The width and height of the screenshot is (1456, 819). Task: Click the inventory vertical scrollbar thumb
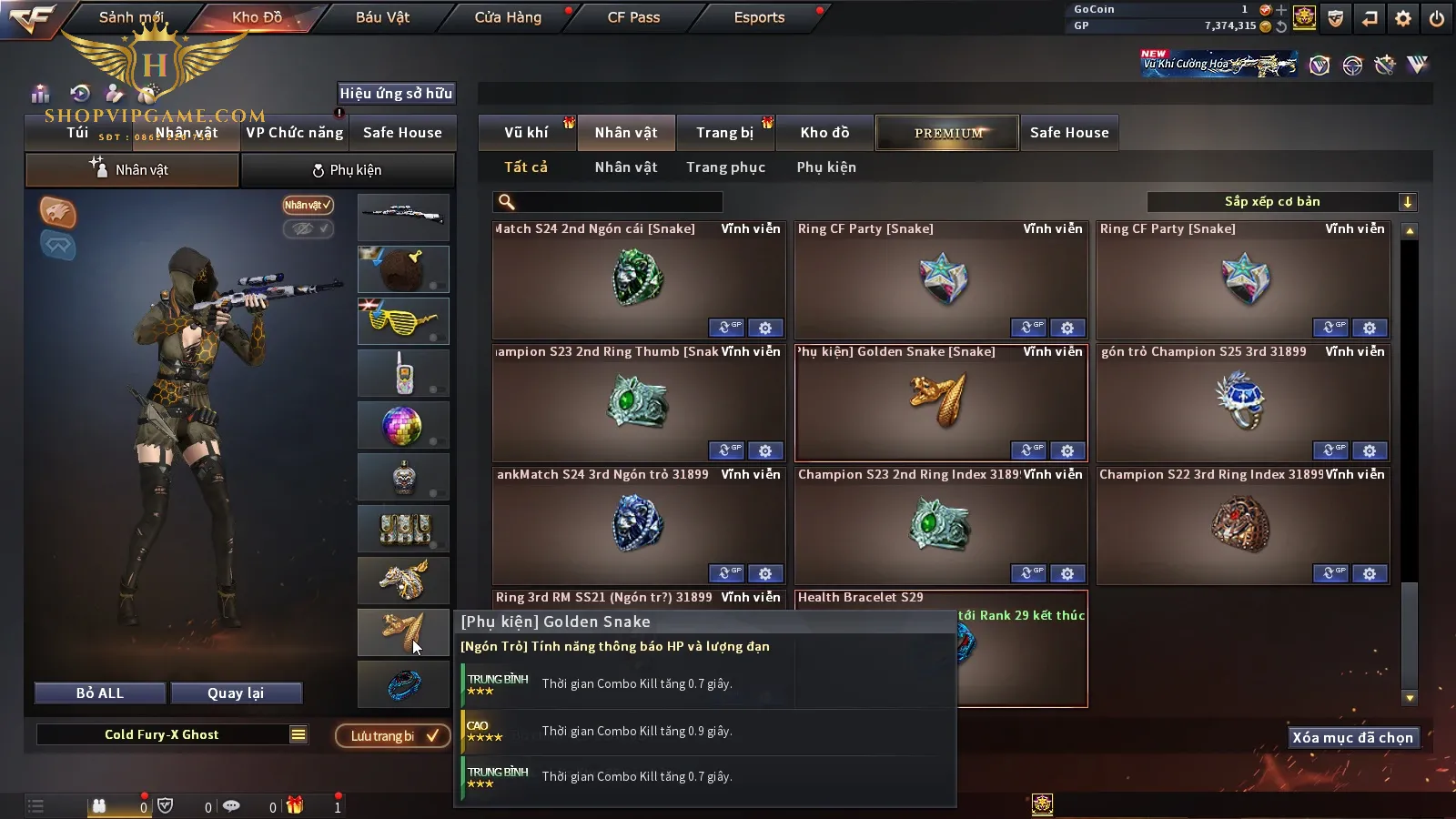pos(1410,635)
